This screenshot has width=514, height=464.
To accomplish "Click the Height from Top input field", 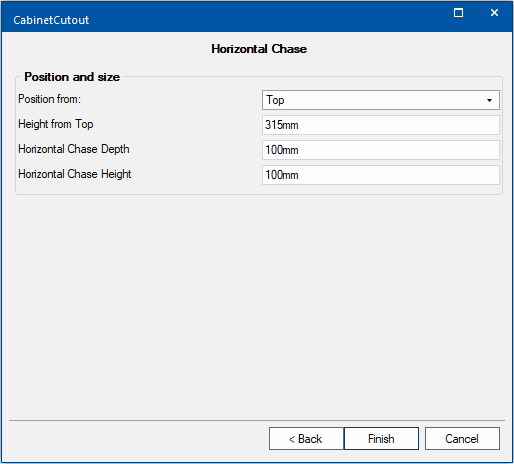I will point(381,125).
